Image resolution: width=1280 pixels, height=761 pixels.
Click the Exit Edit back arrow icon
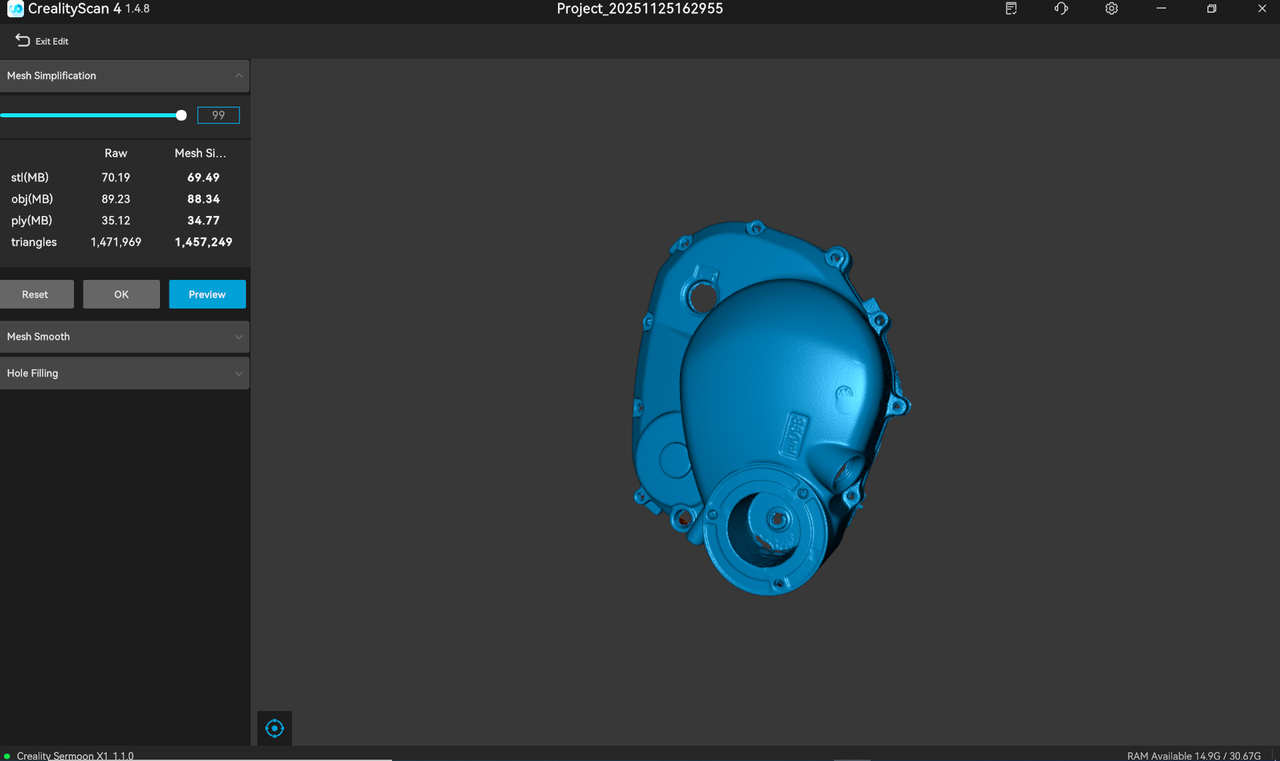coord(22,41)
